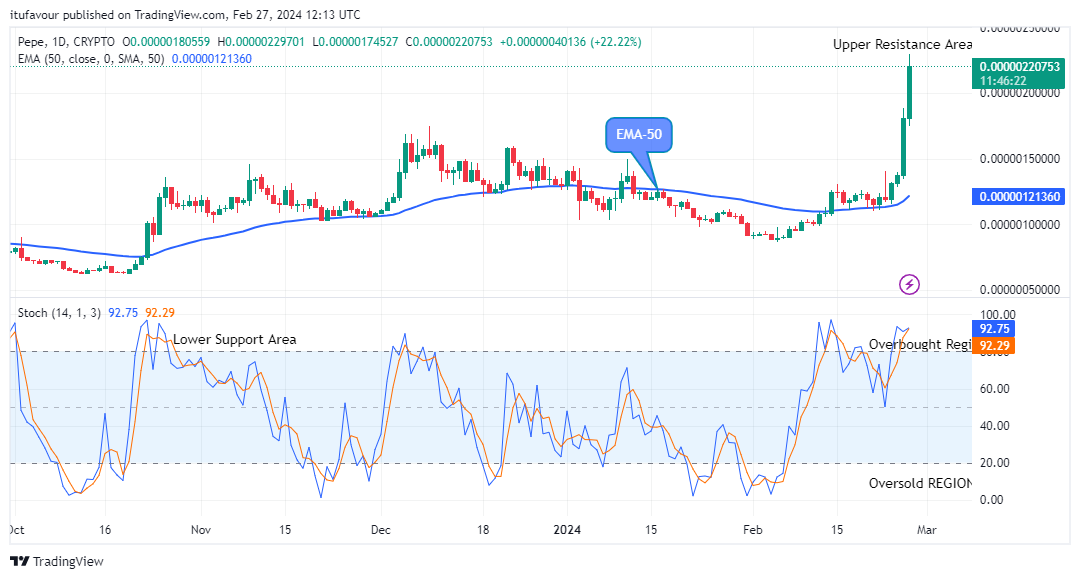This screenshot has height=579, width=1080.
Task: Click the 2024 label on time axis
Action: point(567,529)
